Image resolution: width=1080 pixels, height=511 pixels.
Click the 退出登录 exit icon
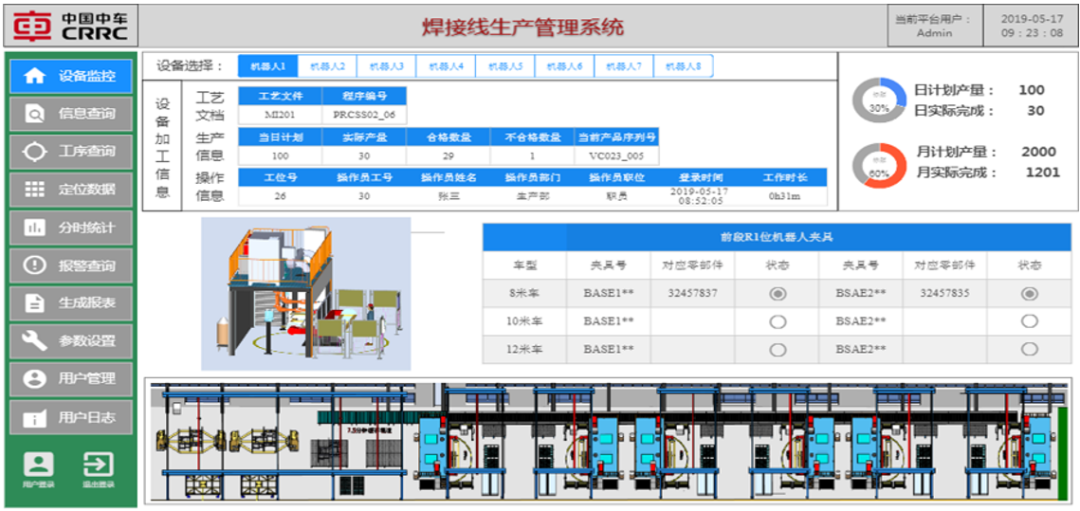click(98, 466)
